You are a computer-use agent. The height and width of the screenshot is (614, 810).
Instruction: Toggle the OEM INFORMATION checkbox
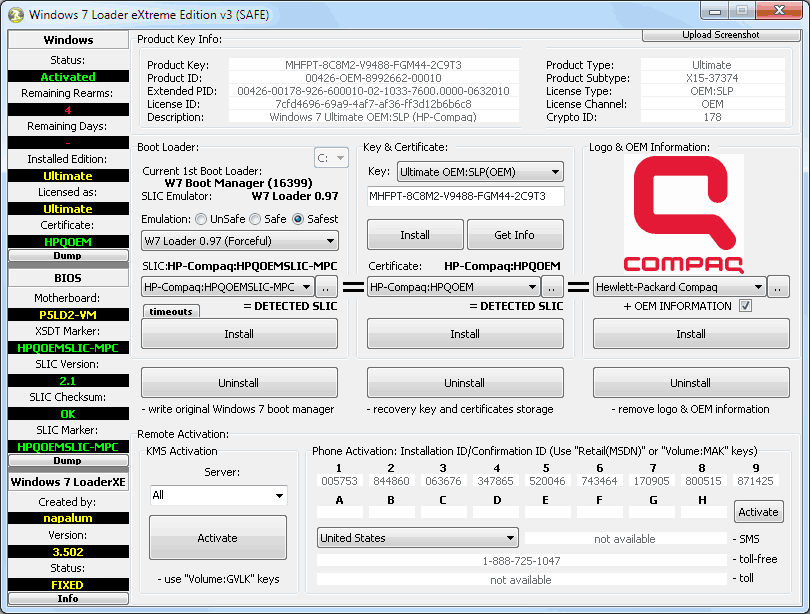[x=745, y=306]
